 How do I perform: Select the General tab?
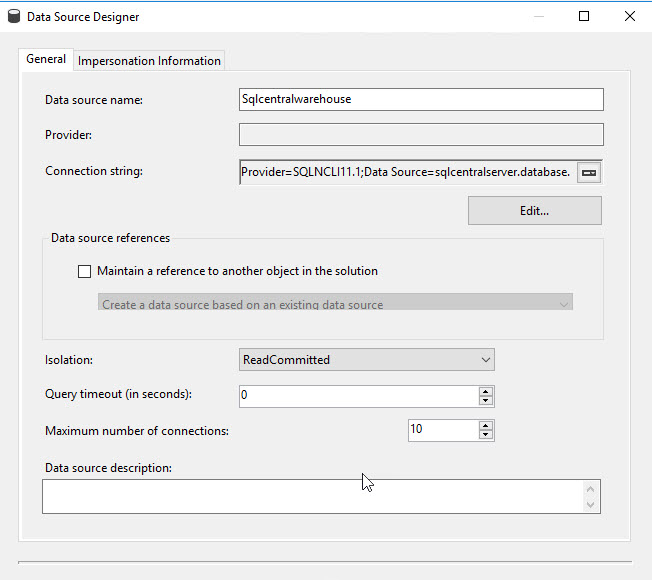pyautogui.click(x=46, y=60)
